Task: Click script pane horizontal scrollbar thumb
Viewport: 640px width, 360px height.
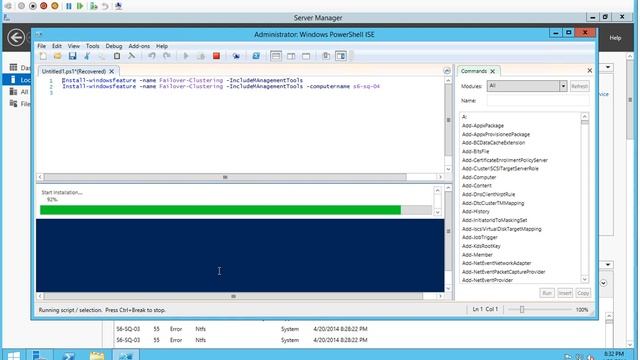Action: click(225, 177)
